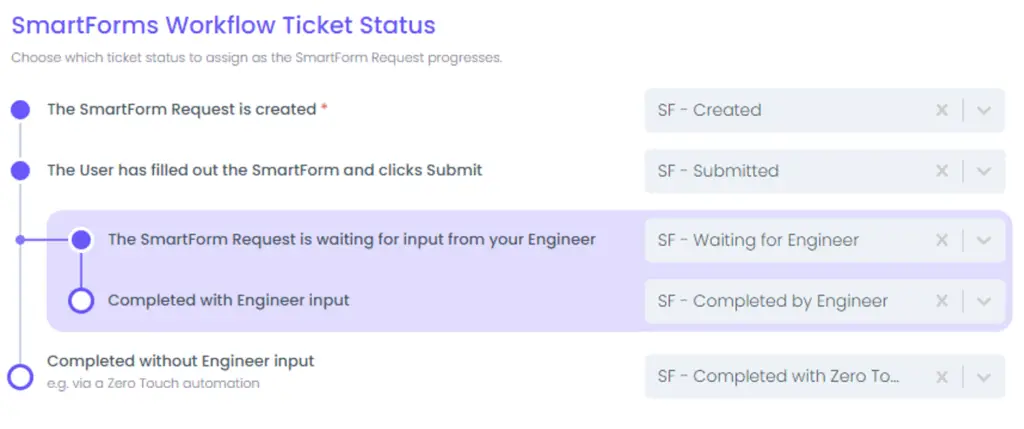Click the SmartForms Workflow Ticket Status heading
The image size is (1024, 429).
[223, 25]
